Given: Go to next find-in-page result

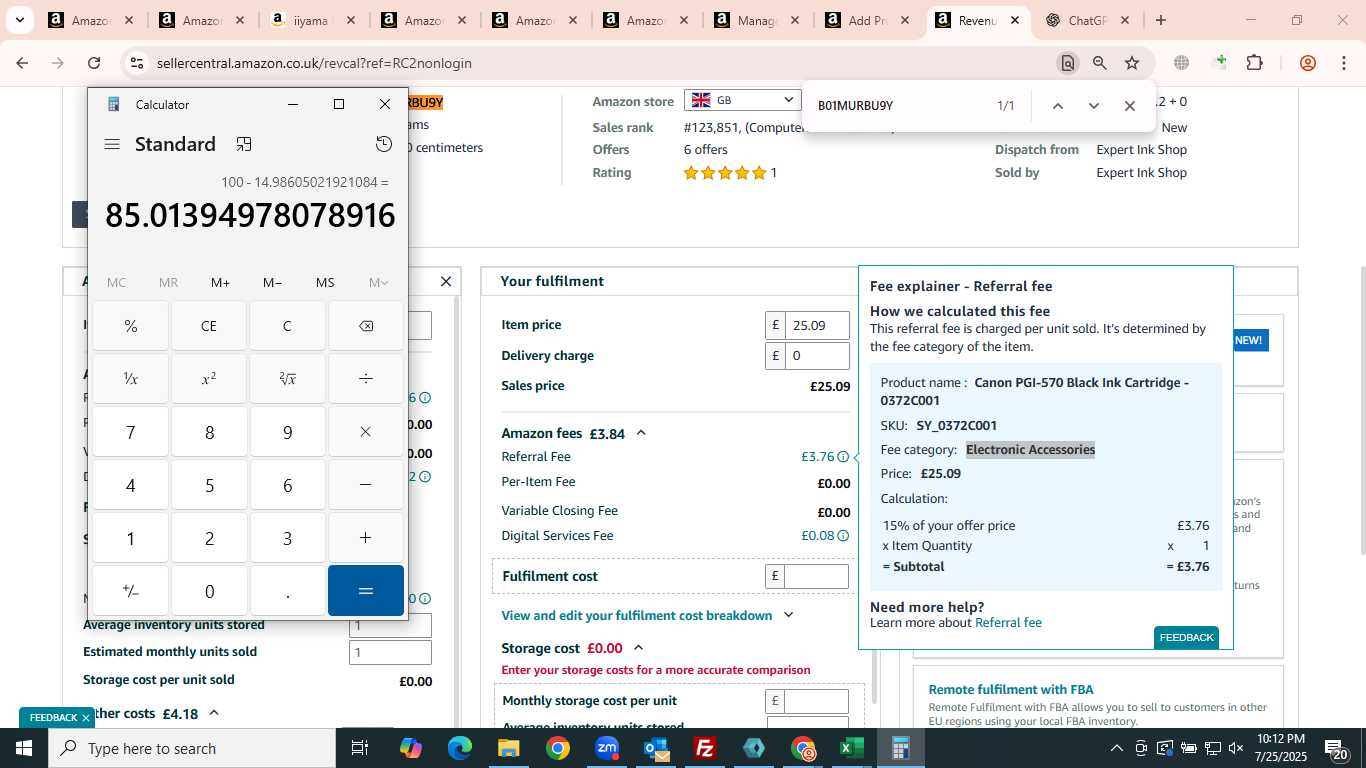Looking at the screenshot, I should [x=1094, y=106].
